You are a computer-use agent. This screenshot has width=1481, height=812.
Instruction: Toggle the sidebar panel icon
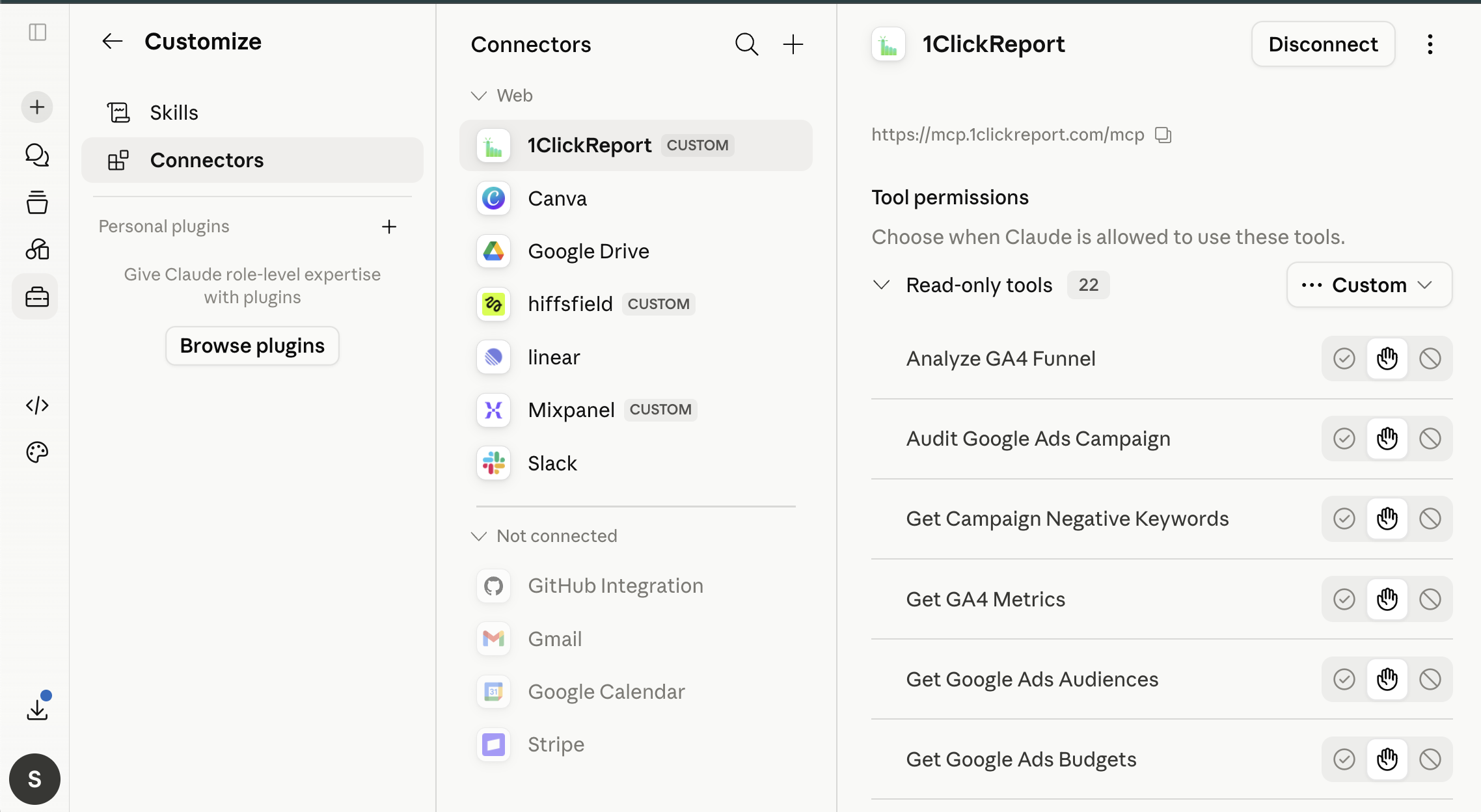[x=38, y=32]
